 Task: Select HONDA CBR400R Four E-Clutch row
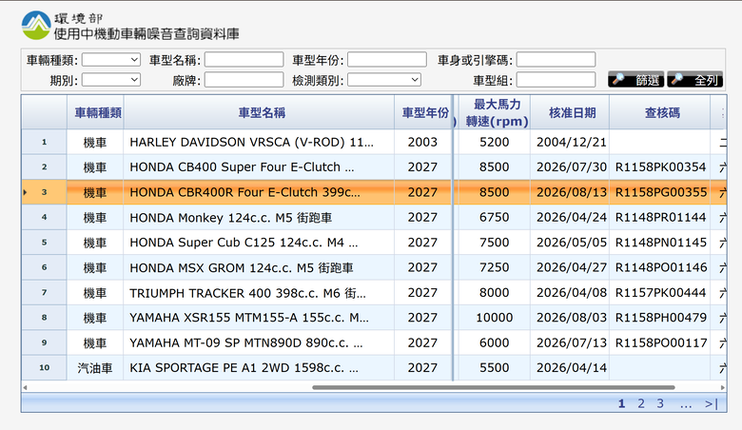click(x=374, y=192)
